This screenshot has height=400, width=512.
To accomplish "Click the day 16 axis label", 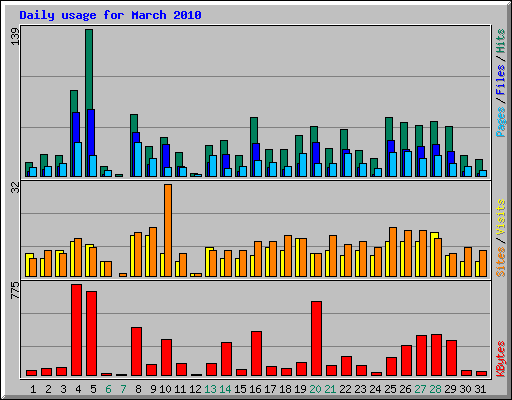I will pos(255,389).
